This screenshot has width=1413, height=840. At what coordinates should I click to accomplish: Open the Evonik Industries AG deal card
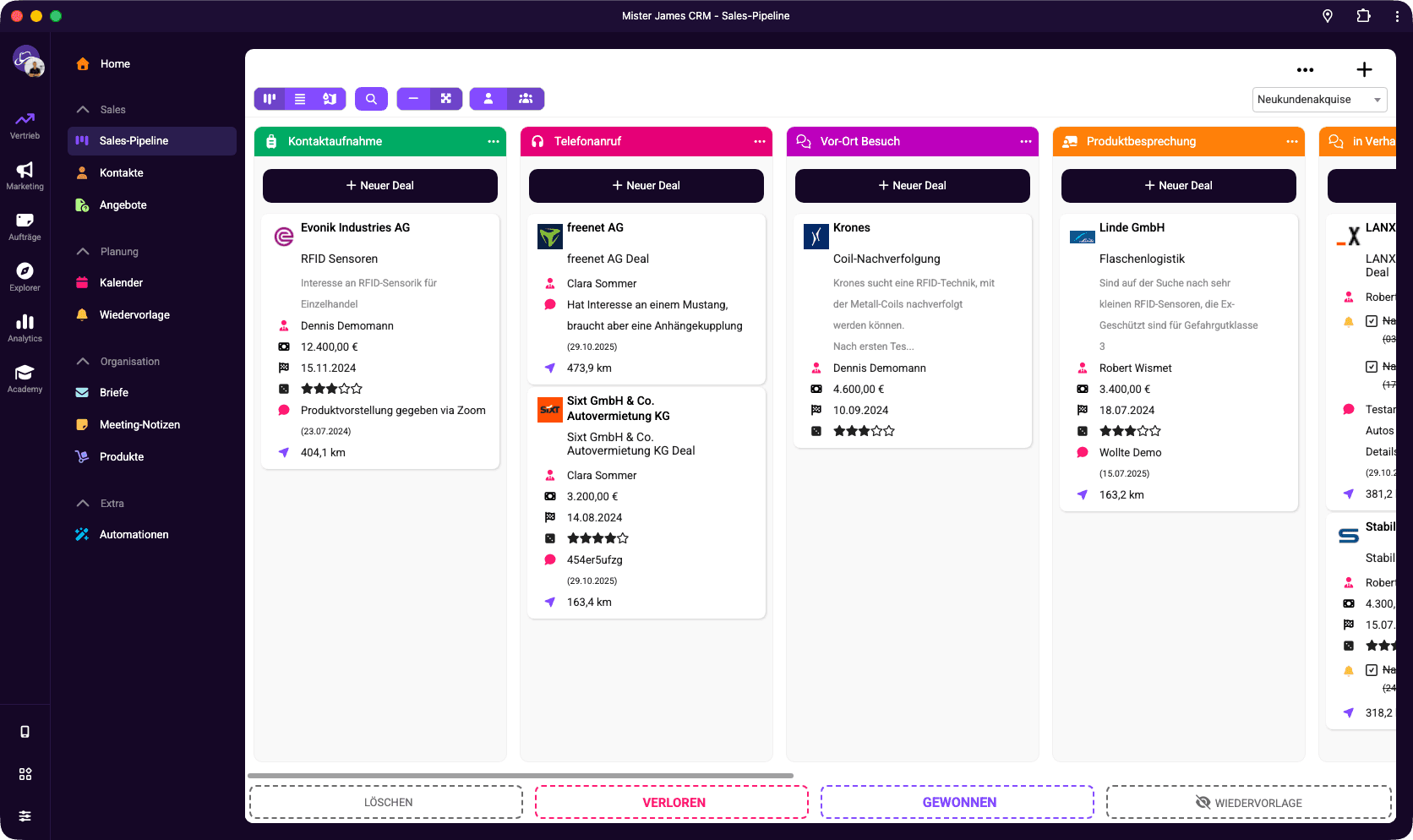coord(380,341)
